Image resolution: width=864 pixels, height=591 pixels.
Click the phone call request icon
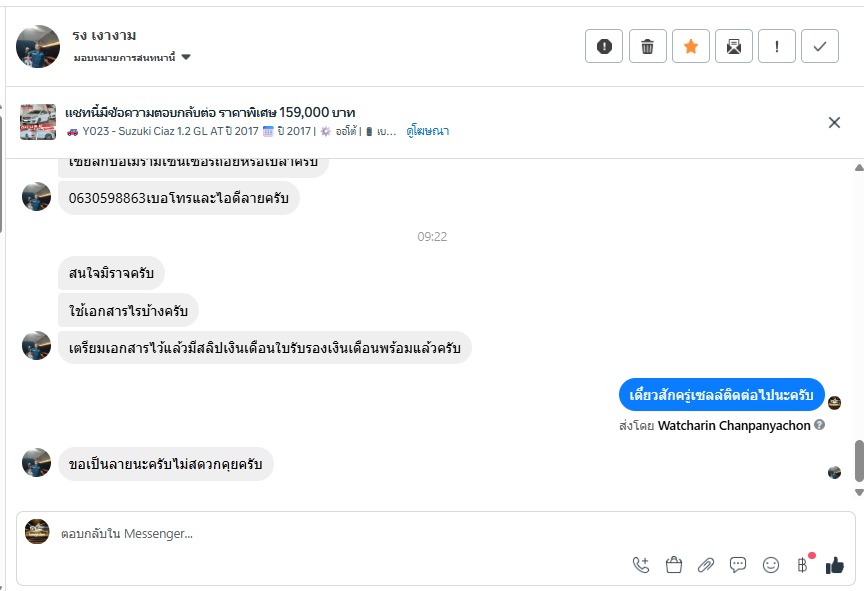click(641, 565)
